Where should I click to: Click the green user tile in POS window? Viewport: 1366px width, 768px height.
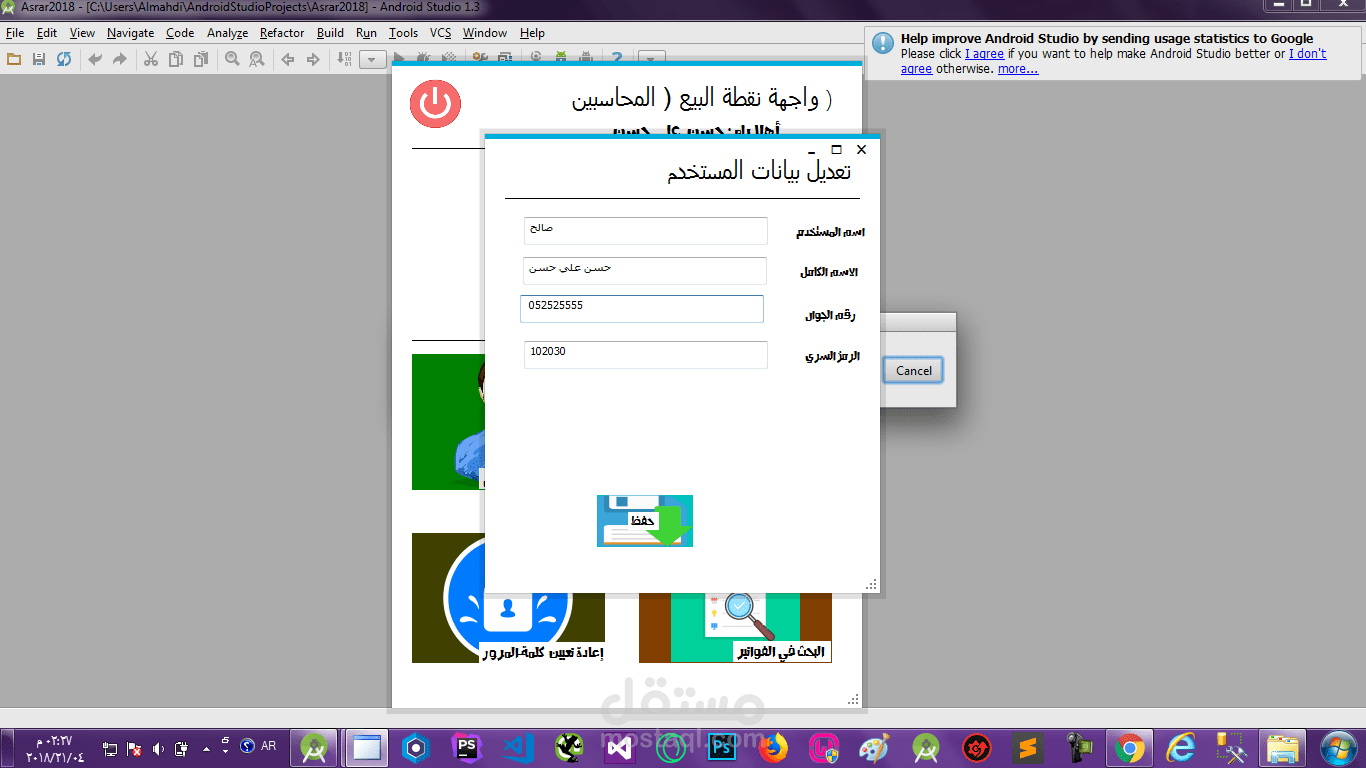(x=448, y=422)
